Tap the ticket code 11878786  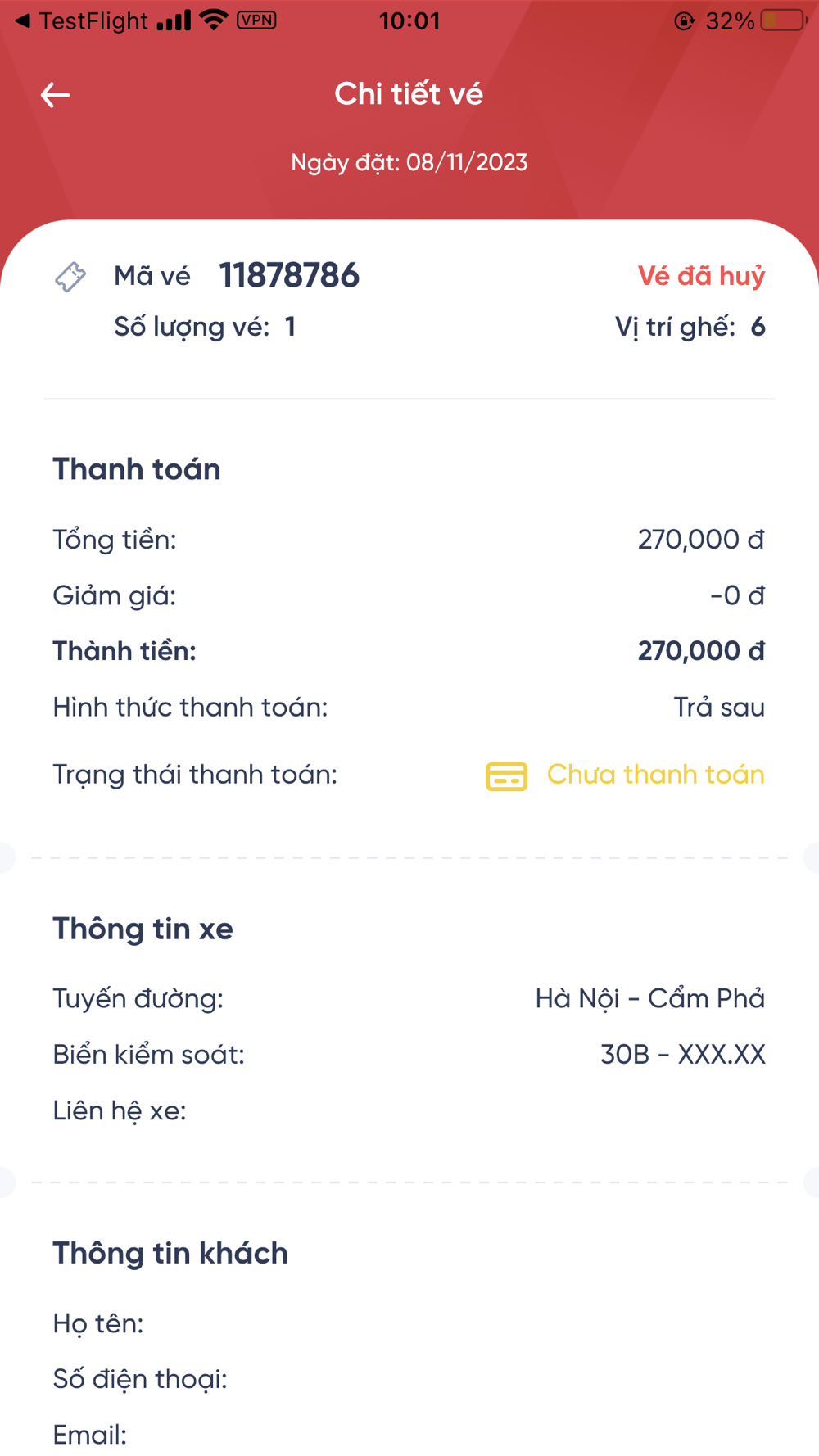click(x=289, y=276)
